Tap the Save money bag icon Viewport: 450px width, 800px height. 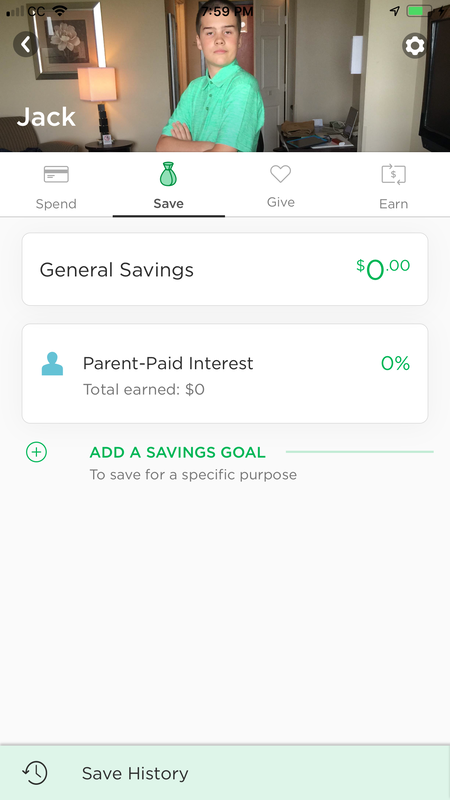pos(168,174)
